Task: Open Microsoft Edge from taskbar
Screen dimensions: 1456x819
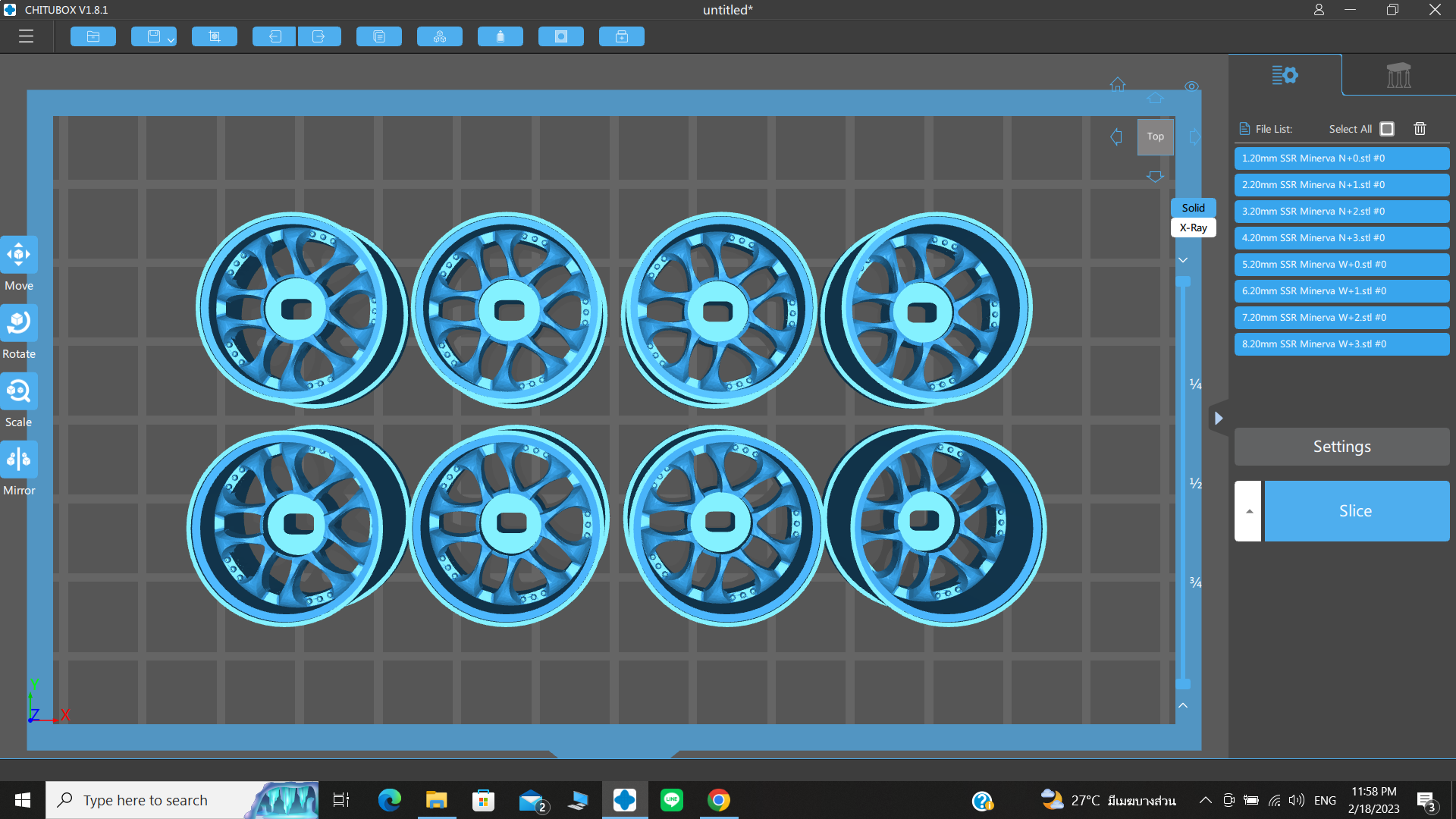Action: [390, 800]
